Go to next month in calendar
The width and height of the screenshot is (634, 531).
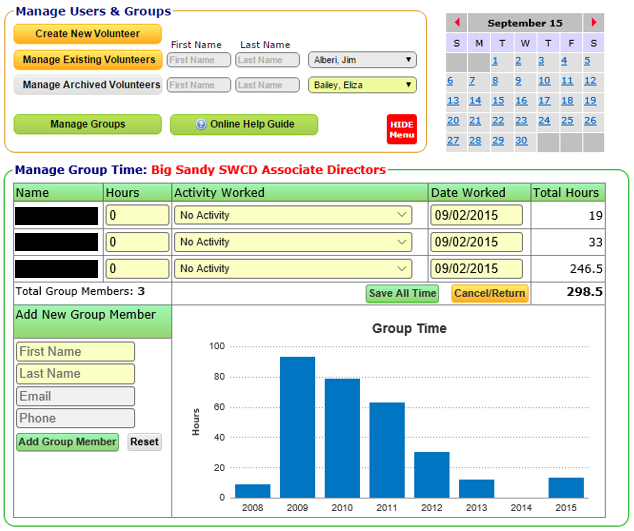[x=594, y=23]
